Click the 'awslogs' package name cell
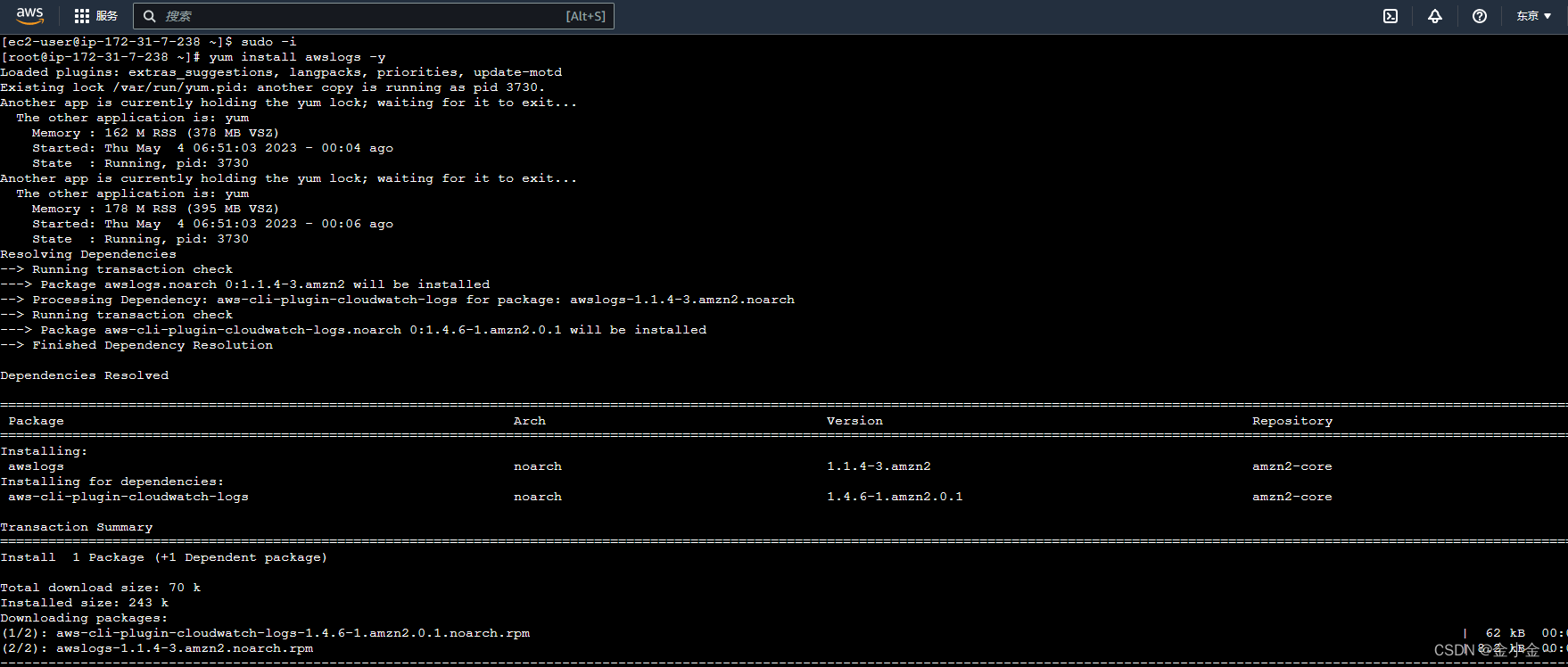 [37, 466]
